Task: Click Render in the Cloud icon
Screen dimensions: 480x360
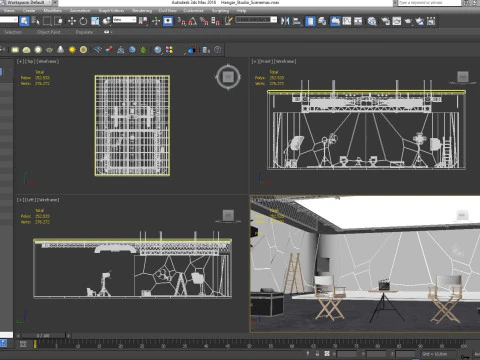Action: coord(420,21)
